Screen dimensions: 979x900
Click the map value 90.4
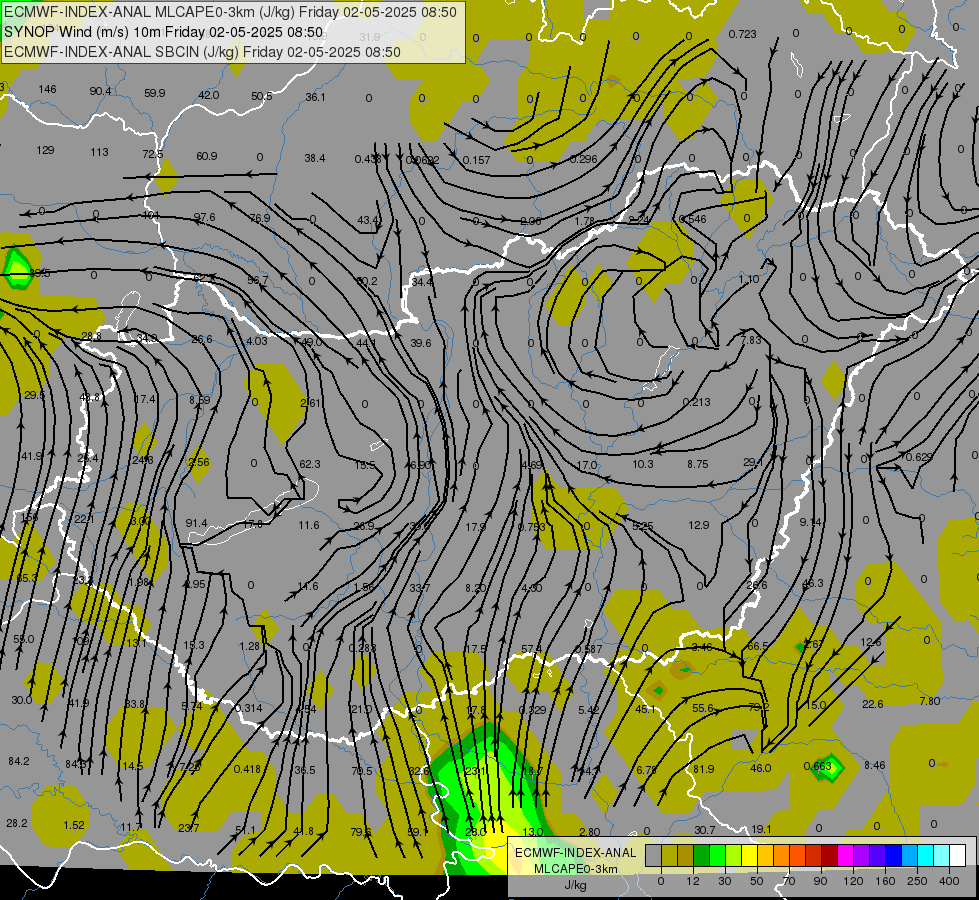pos(101,91)
